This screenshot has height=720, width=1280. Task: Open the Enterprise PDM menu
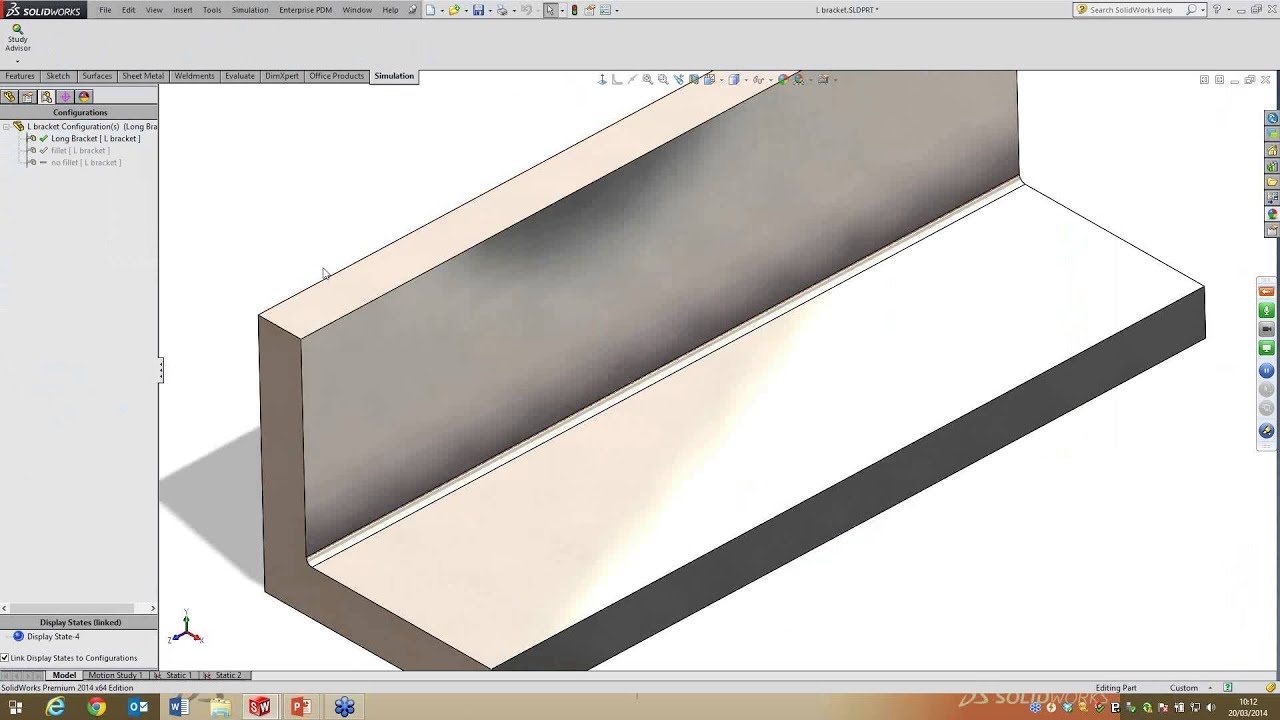click(x=305, y=10)
